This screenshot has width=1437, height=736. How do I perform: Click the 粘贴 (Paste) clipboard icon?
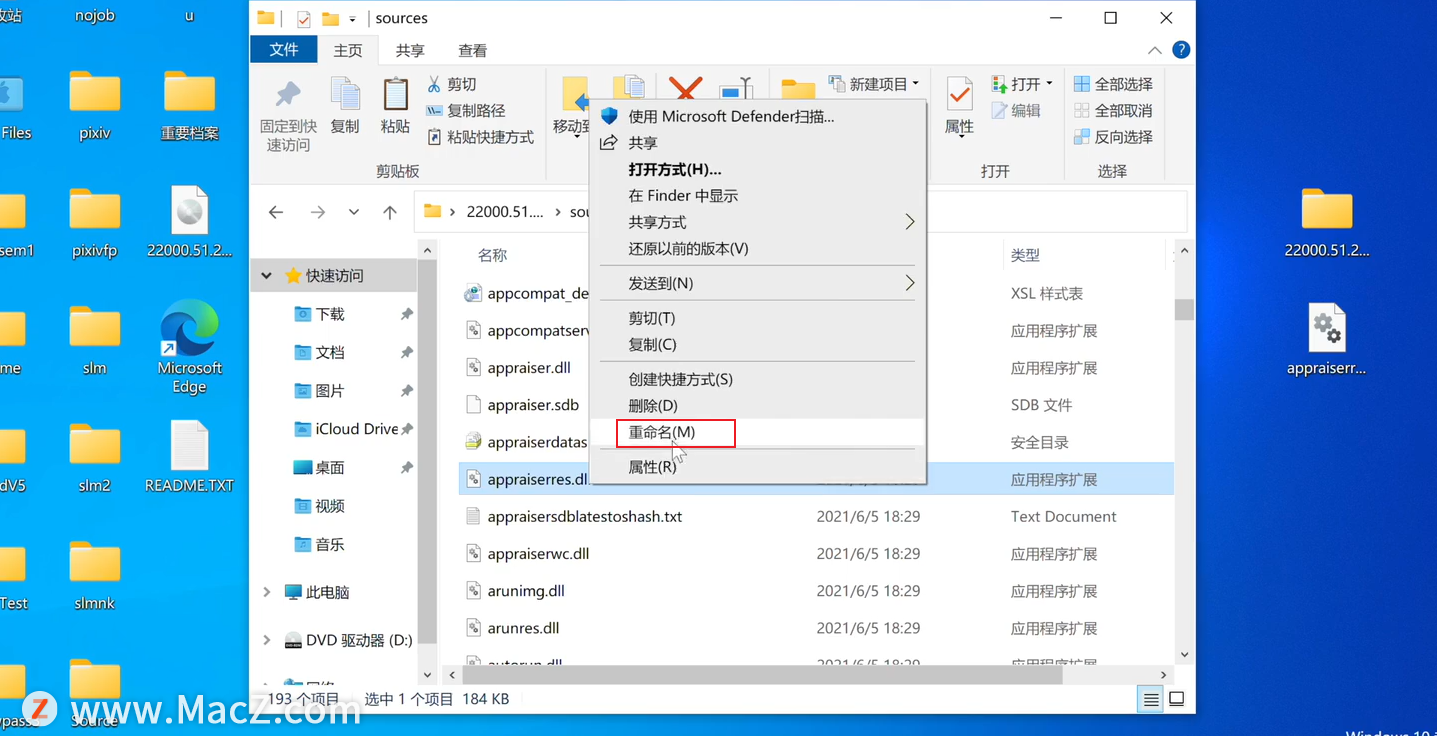(395, 106)
